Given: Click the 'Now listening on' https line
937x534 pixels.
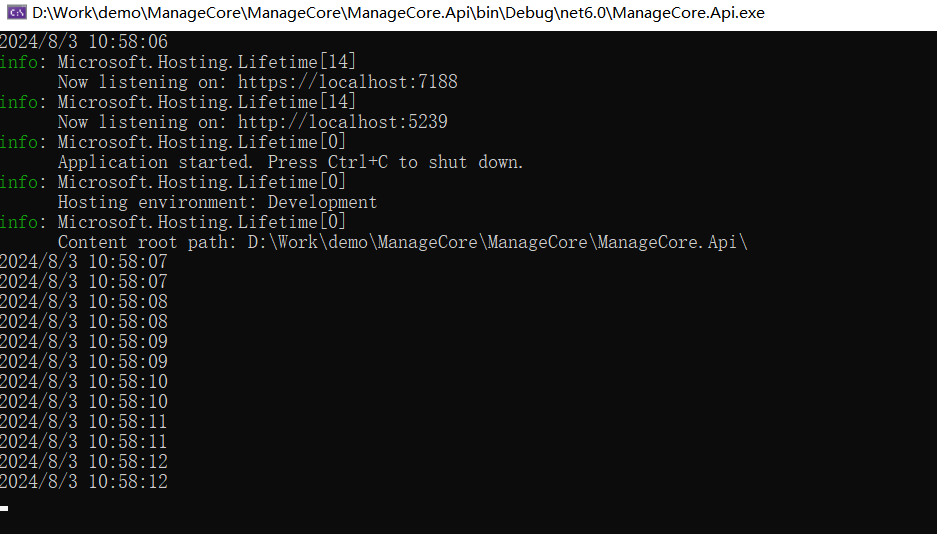Looking at the screenshot, I should [x=257, y=82].
